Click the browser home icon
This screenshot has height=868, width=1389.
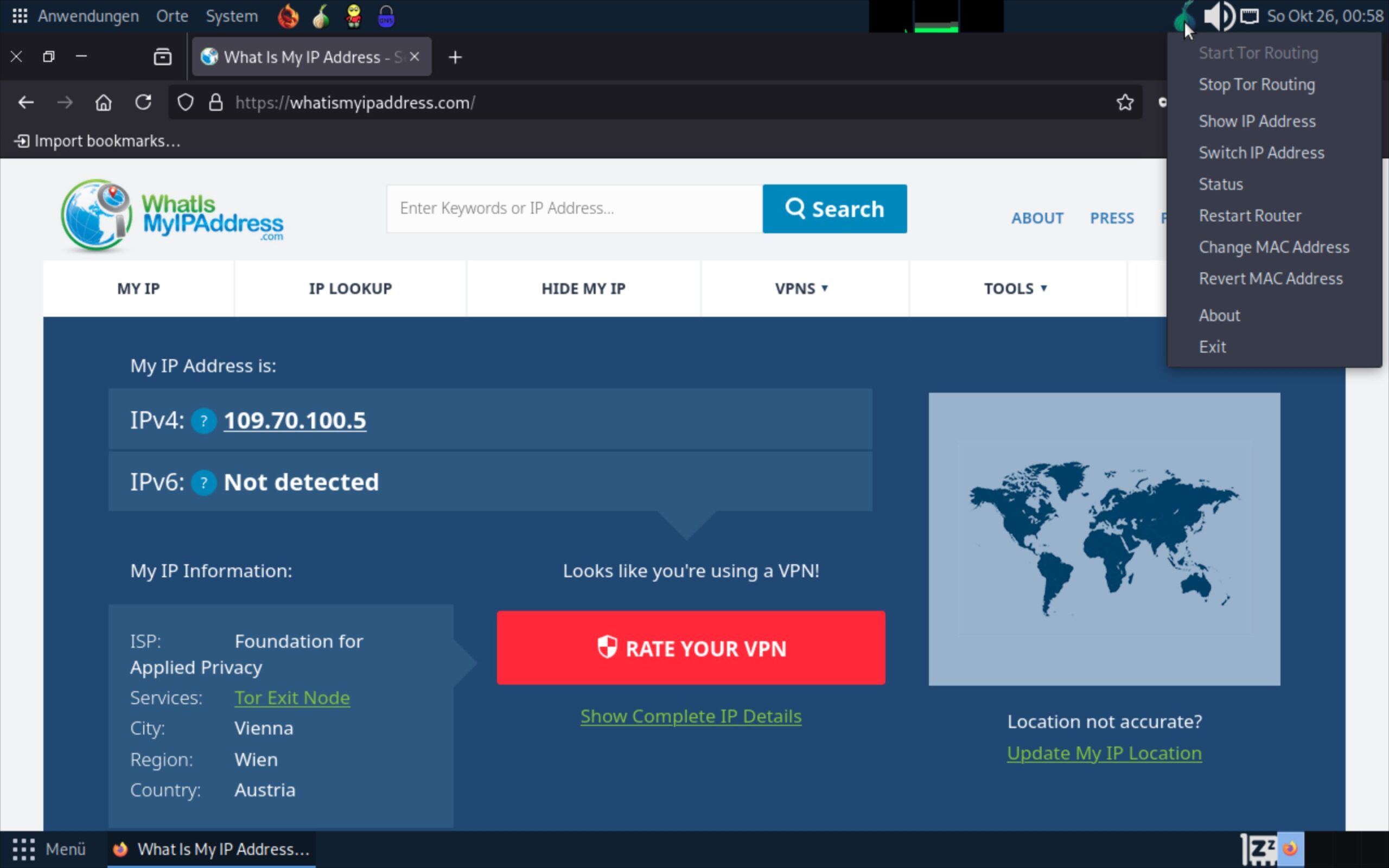(103, 103)
